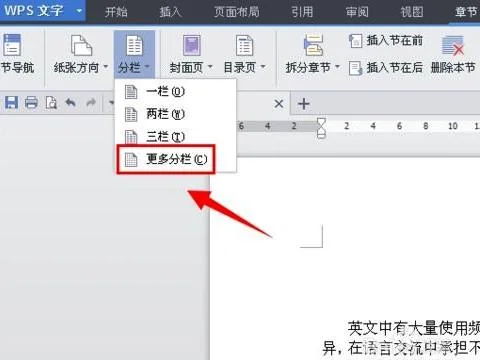The image size is (480, 360).
Task: Click the Undo arrow icon
Action: [x=70, y=102]
